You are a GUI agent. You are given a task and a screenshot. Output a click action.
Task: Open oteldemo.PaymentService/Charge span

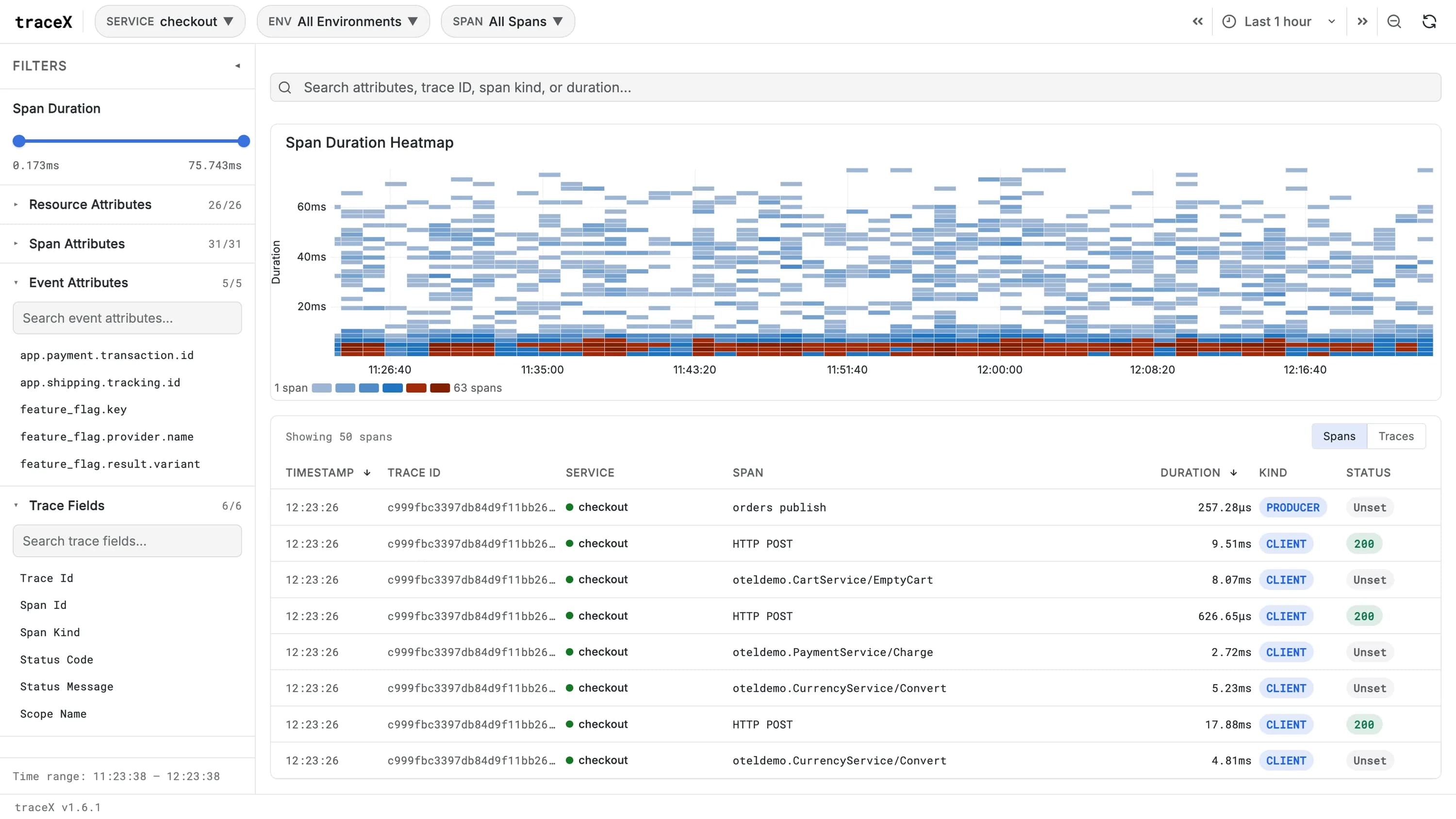point(832,652)
